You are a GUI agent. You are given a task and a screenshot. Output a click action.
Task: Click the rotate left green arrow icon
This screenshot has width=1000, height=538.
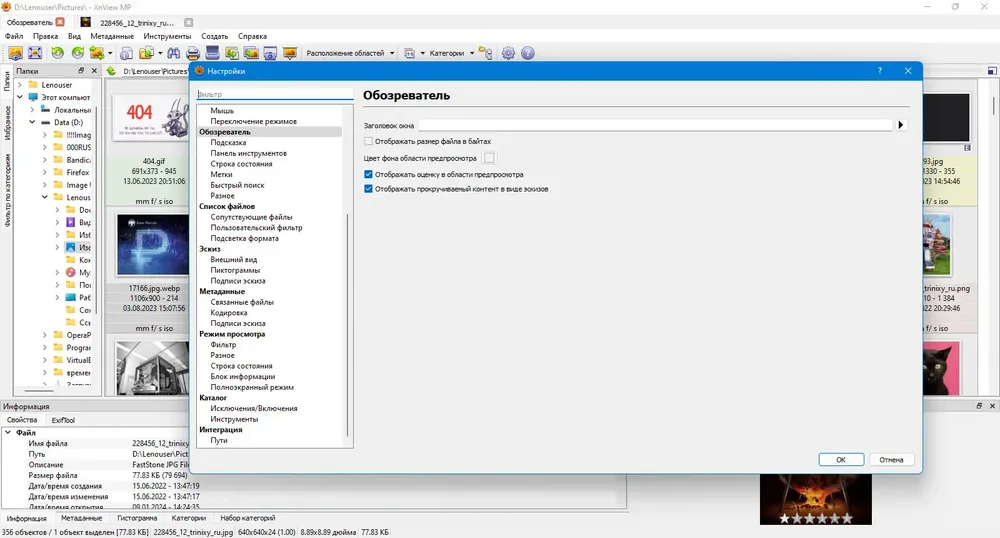[x=57, y=54]
